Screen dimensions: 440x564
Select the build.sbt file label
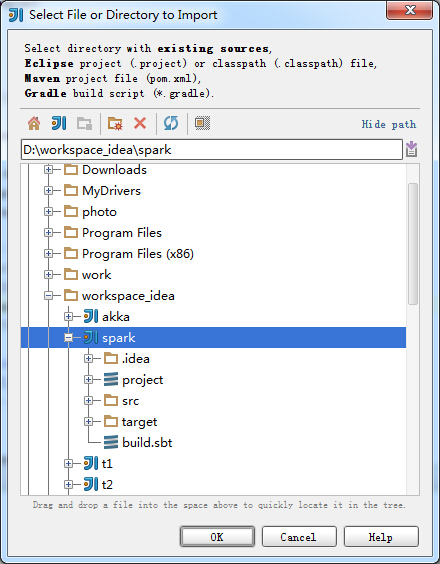[x=147, y=442]
